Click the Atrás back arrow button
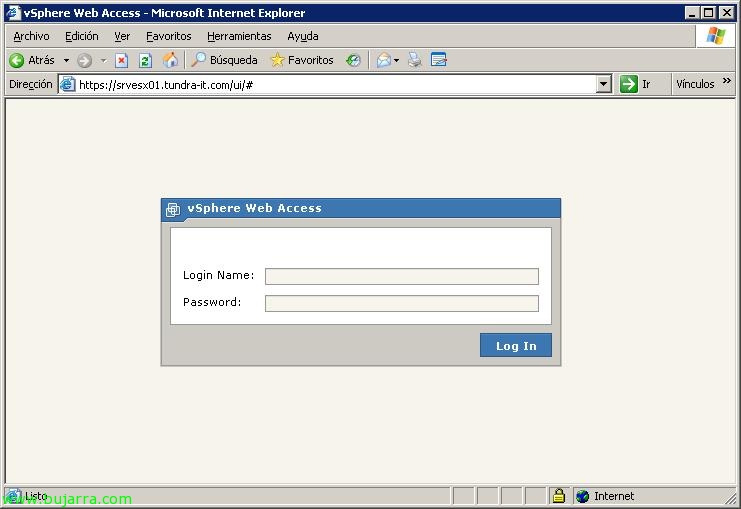This screenshot has width=741, height=509. [x=32, y=60]
